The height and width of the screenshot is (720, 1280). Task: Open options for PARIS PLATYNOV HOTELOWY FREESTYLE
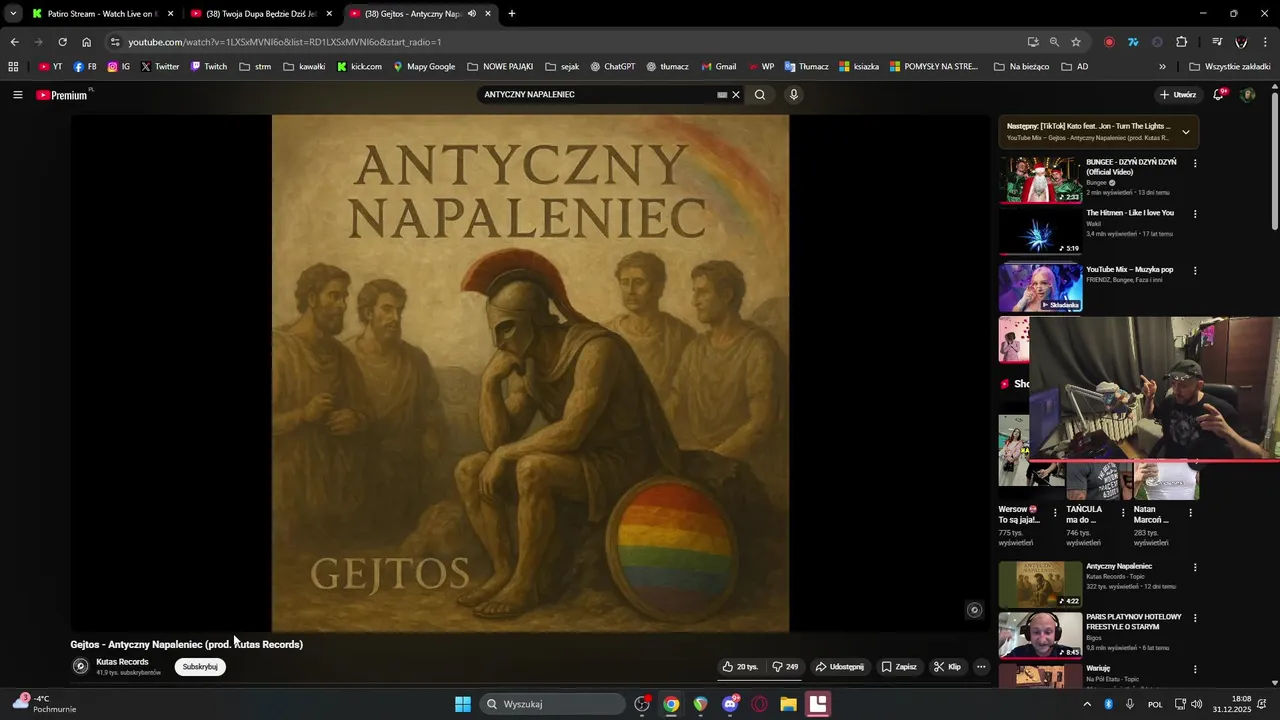point(1195,618)
